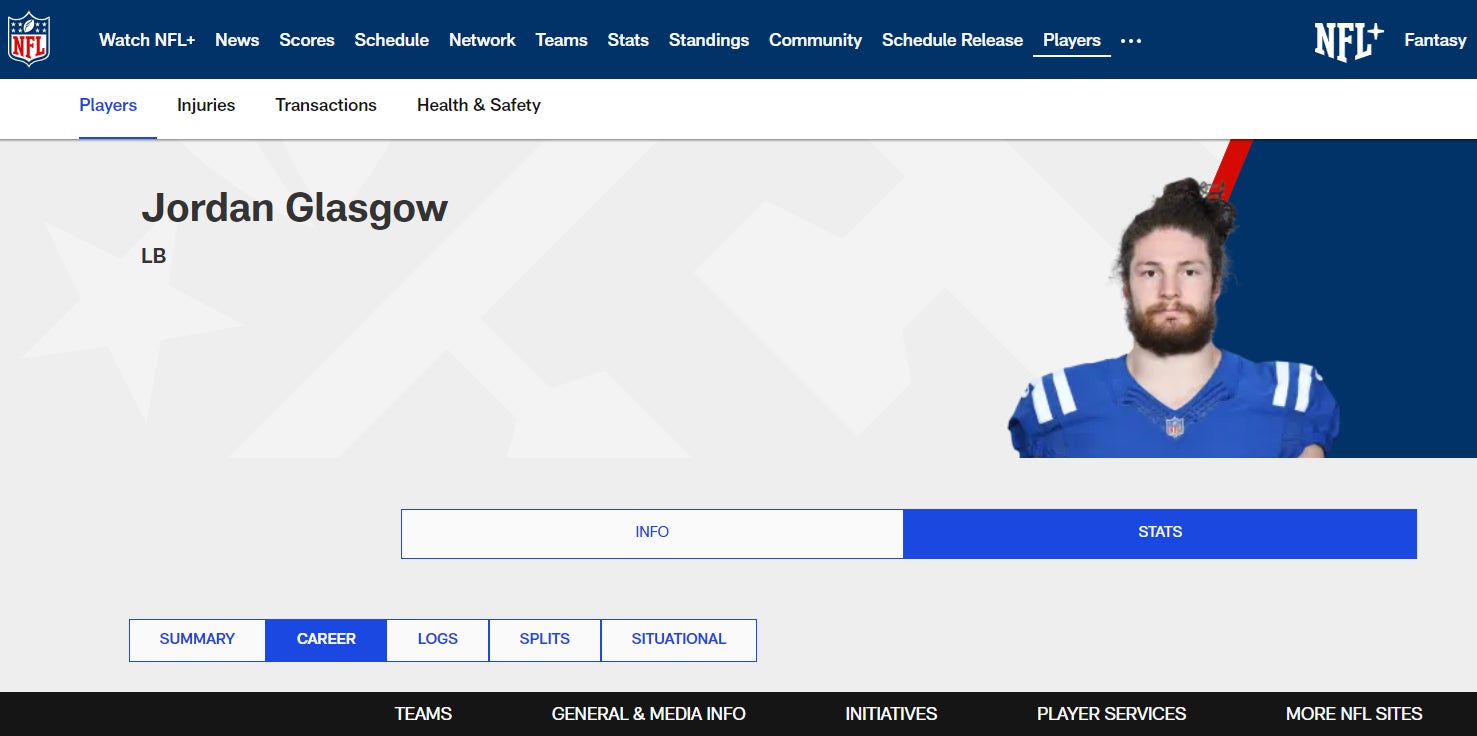Select Schedule Release in top nav

point(952,40)
